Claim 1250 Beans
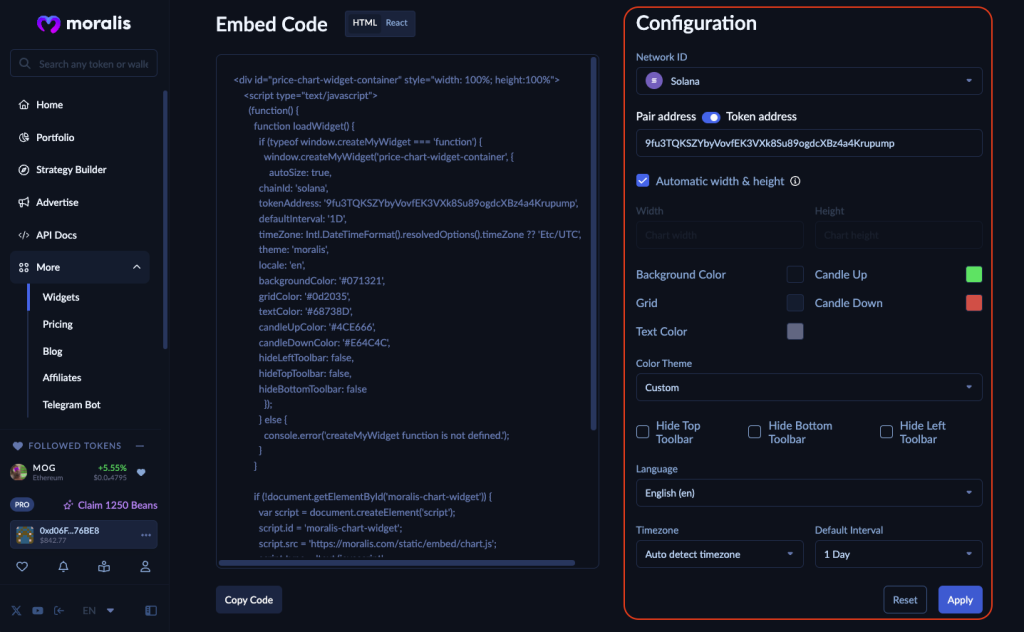The image size is (1024, 632). pyautogui.click(x=118, y=505)
